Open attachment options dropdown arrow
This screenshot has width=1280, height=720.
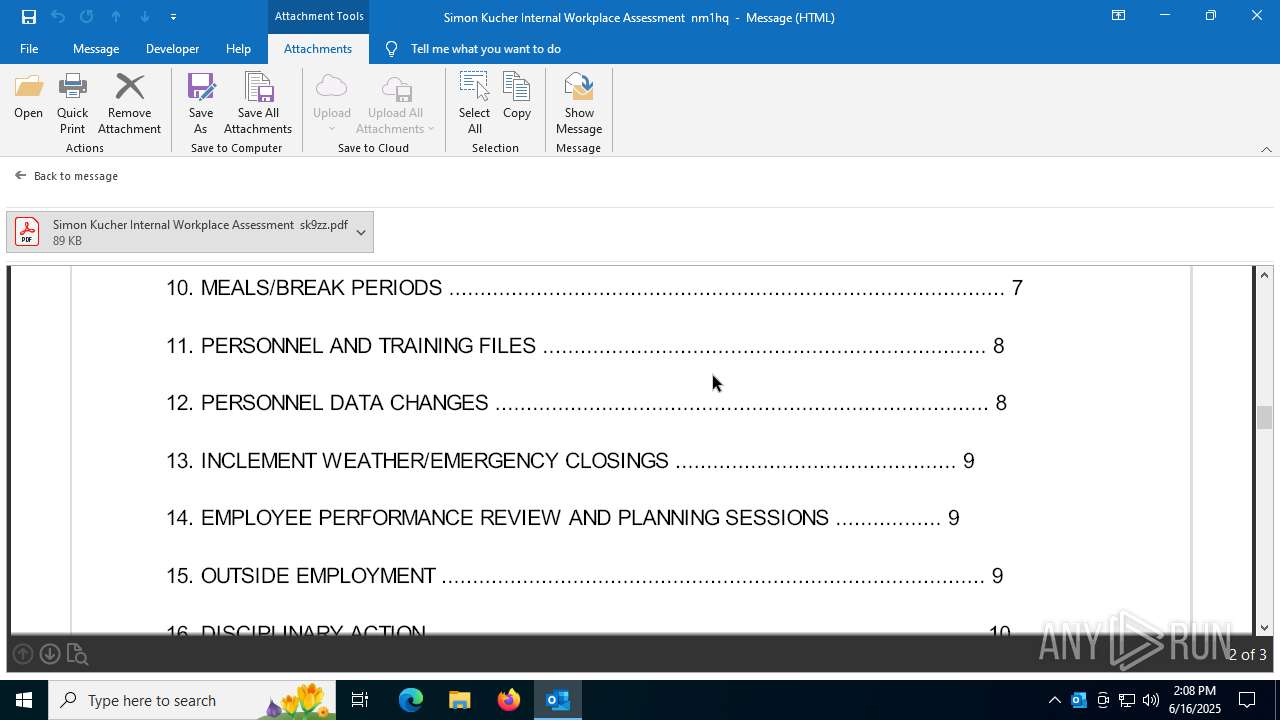click(x=361, y=232)
